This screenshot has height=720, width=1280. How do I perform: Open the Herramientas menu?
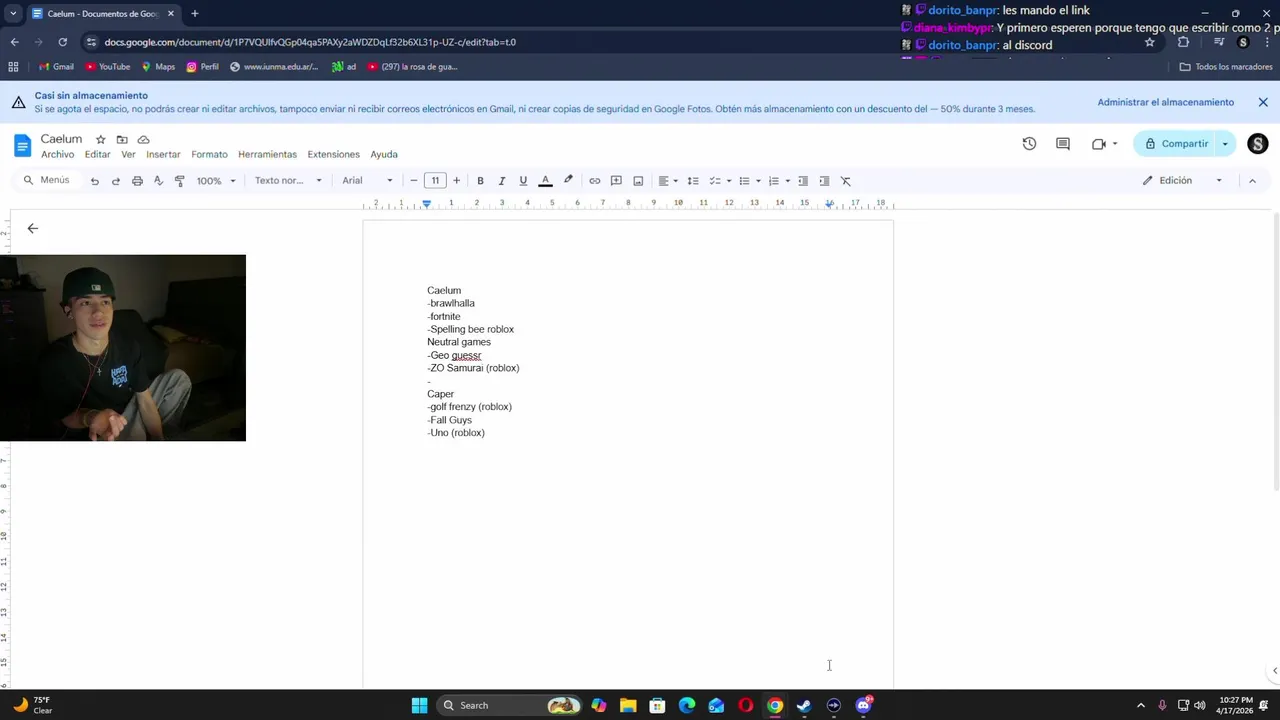tap(267, 155)
